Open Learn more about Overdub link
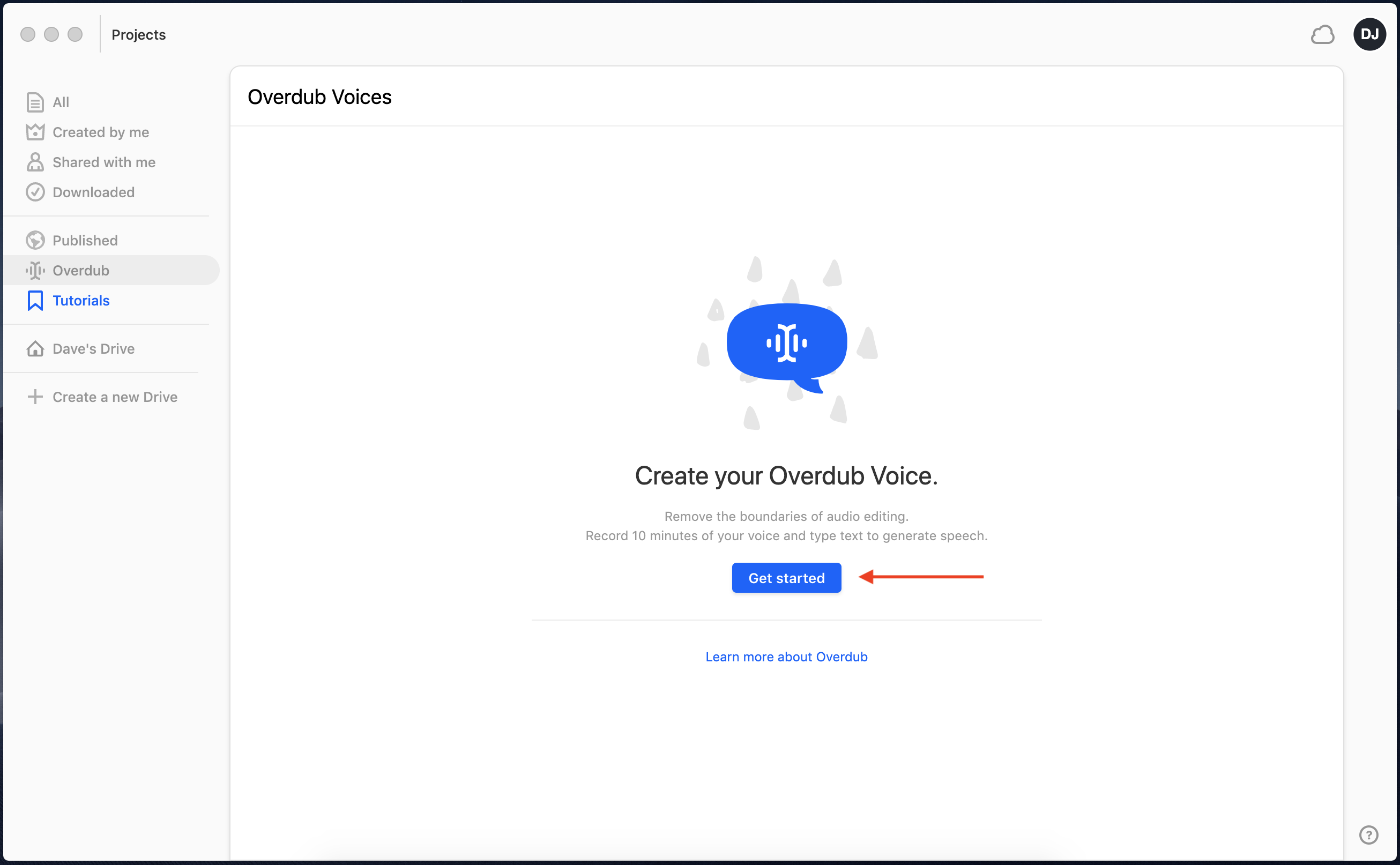 (x=786, y=657)
